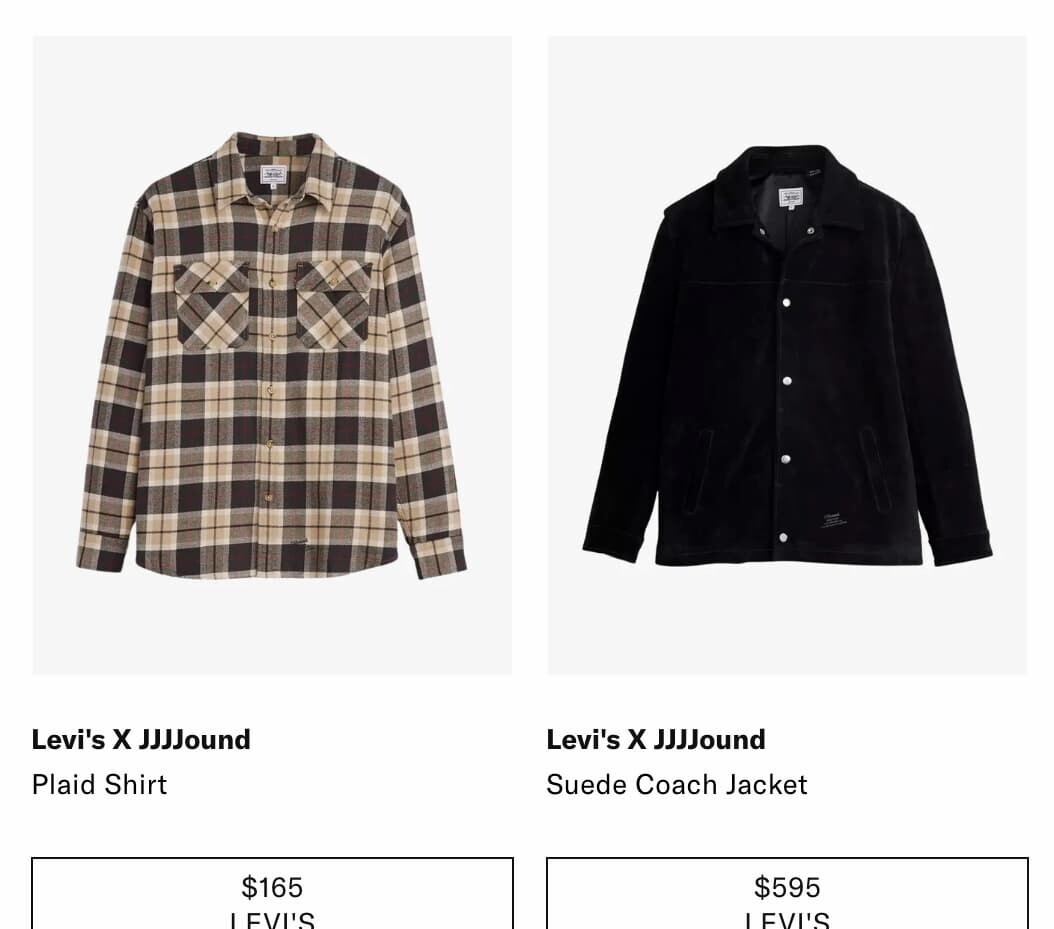Open the Suede Coach Jacket product image
Viewport: 1054px width, 929px height.
point(787,356)
